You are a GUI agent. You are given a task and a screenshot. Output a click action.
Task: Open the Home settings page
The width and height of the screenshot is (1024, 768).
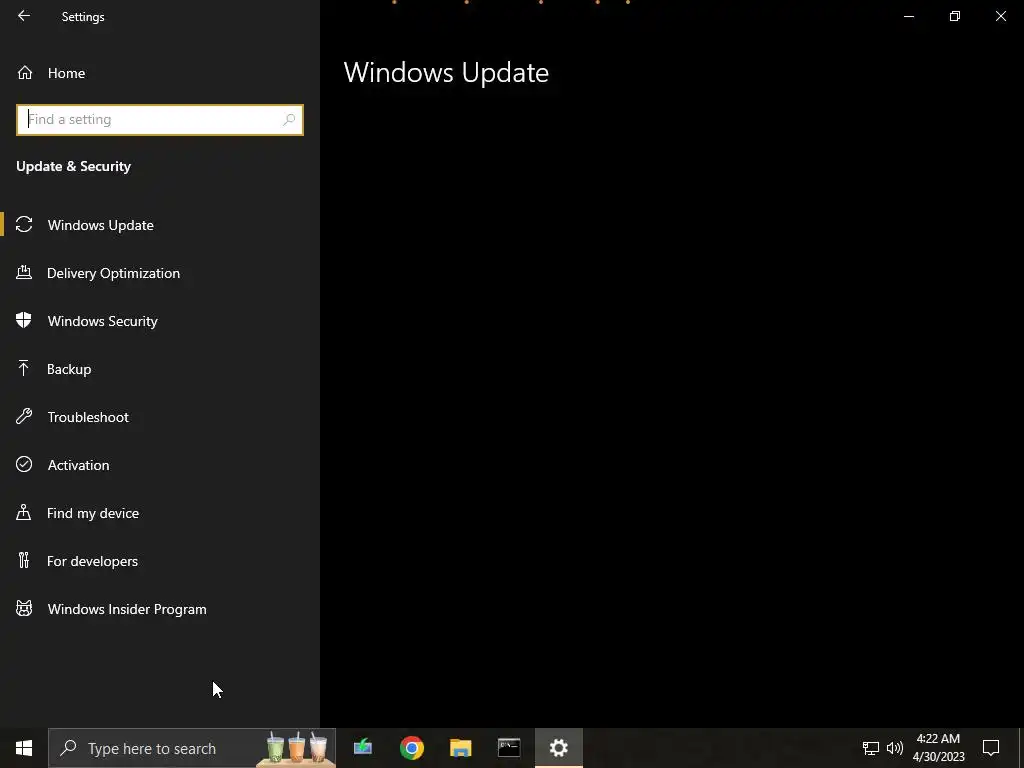click(160, 73)
